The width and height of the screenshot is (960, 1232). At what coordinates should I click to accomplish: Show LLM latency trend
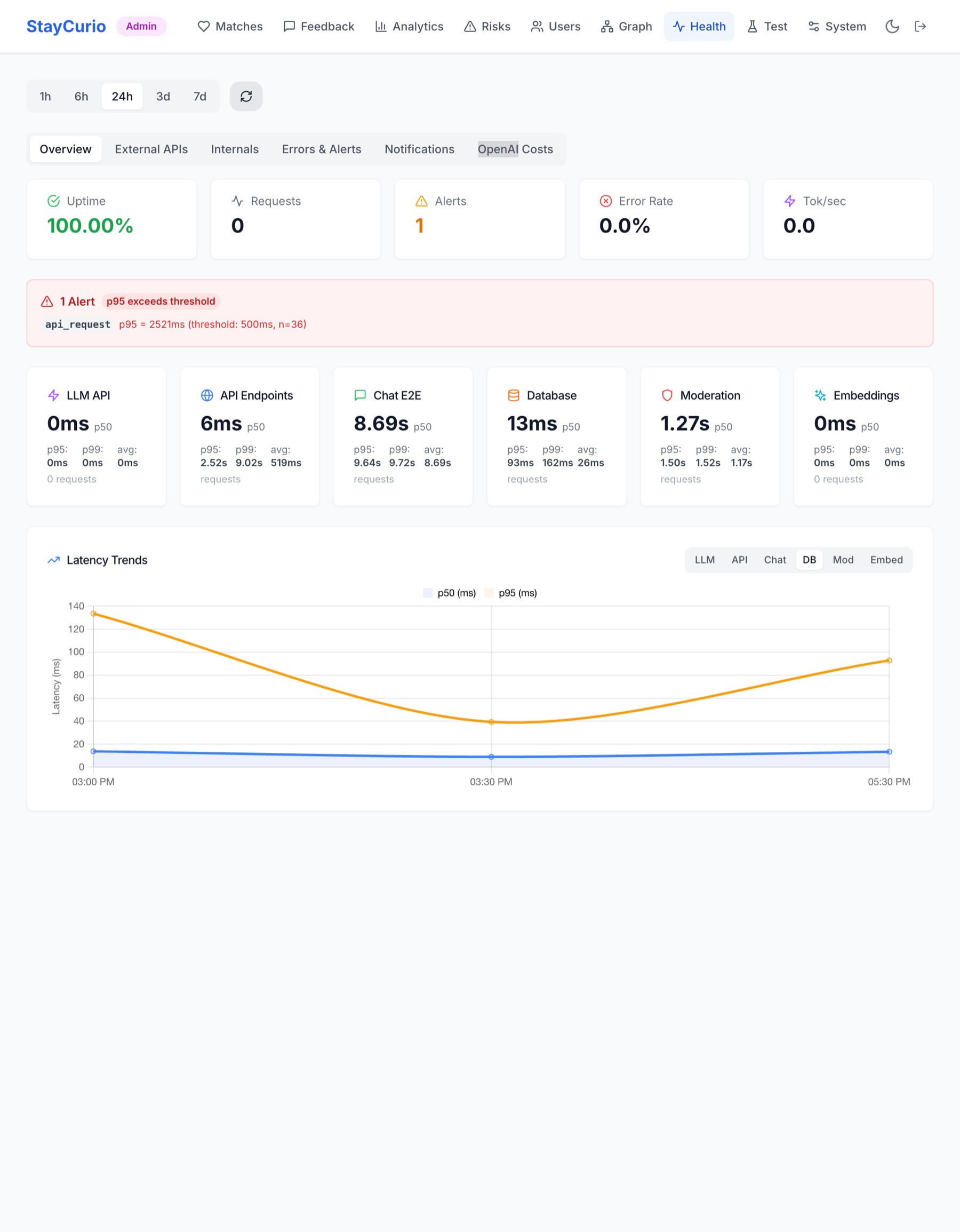point(705,560)
